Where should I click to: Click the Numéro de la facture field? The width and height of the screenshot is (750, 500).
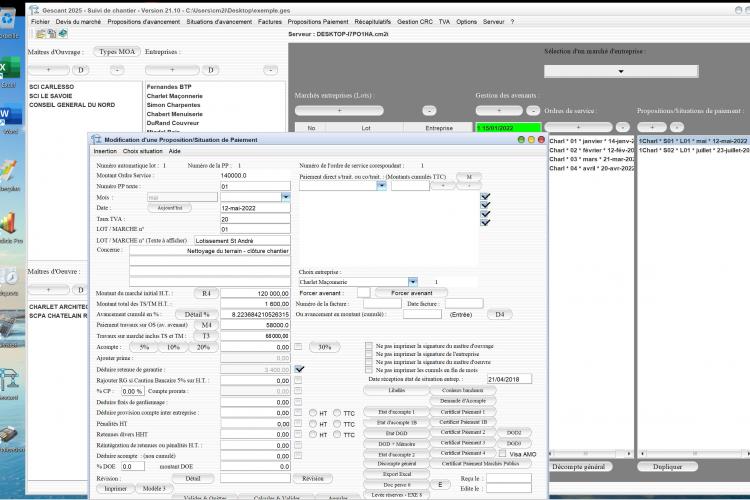(x=382, y=303)
